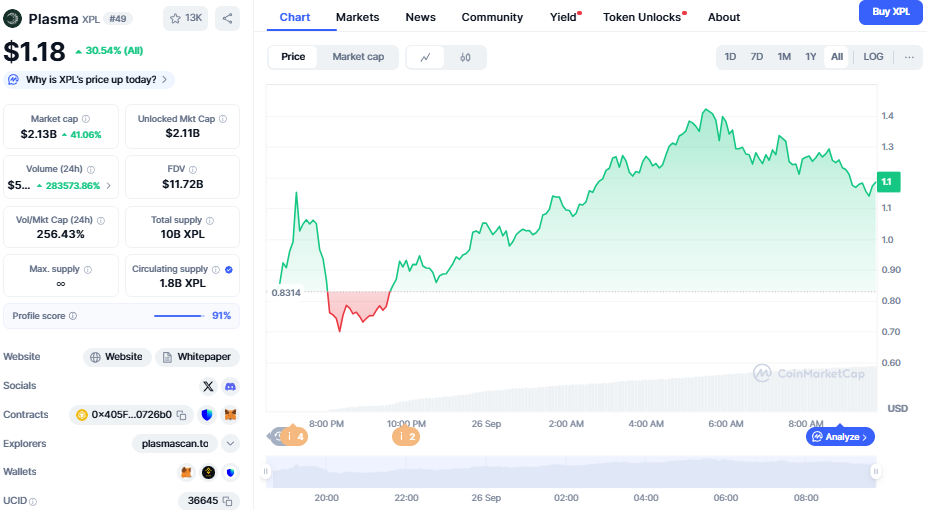Screen dimensions: 927x510
Task: Switch to candlestick chart icon
Action: 465,57
